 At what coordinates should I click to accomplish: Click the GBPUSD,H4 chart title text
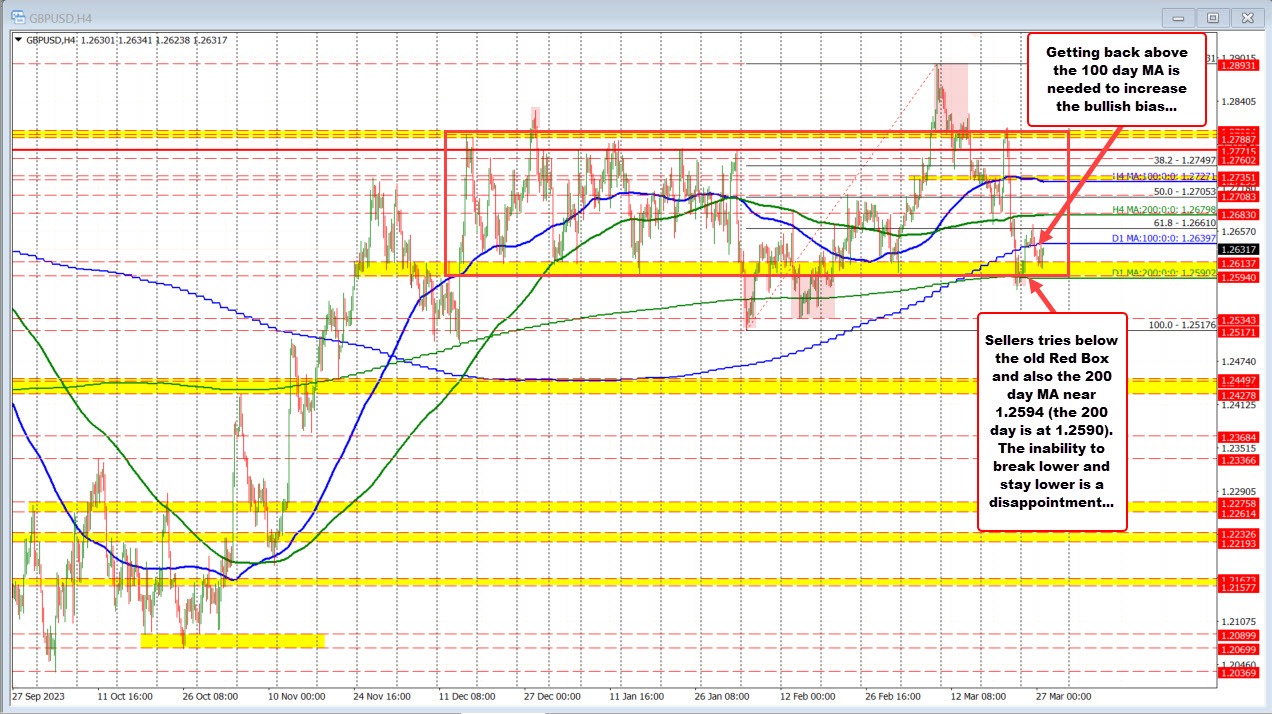[60, 17]
